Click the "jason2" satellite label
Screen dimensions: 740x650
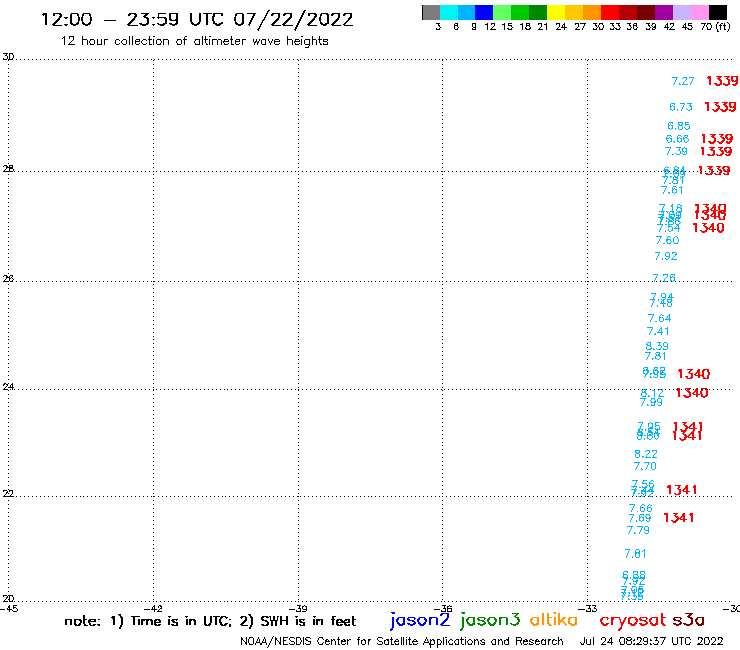point(420,621)
